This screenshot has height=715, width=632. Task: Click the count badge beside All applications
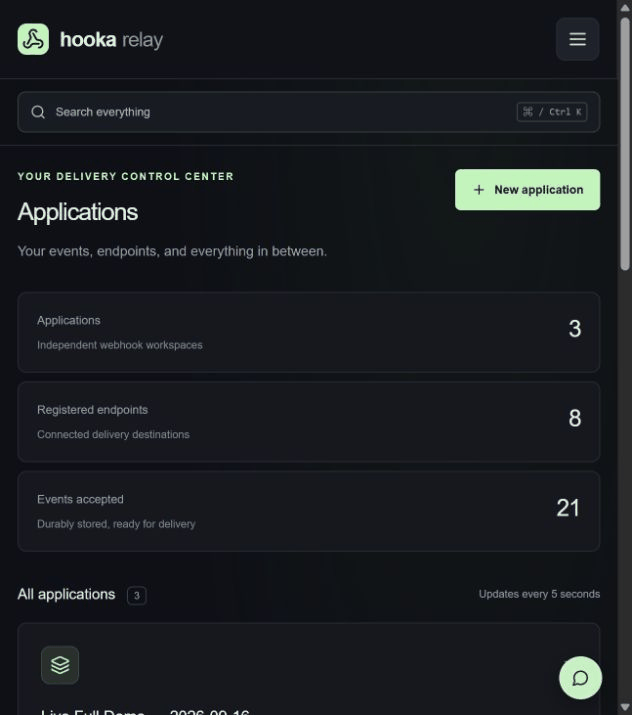[x=136, y=596]
